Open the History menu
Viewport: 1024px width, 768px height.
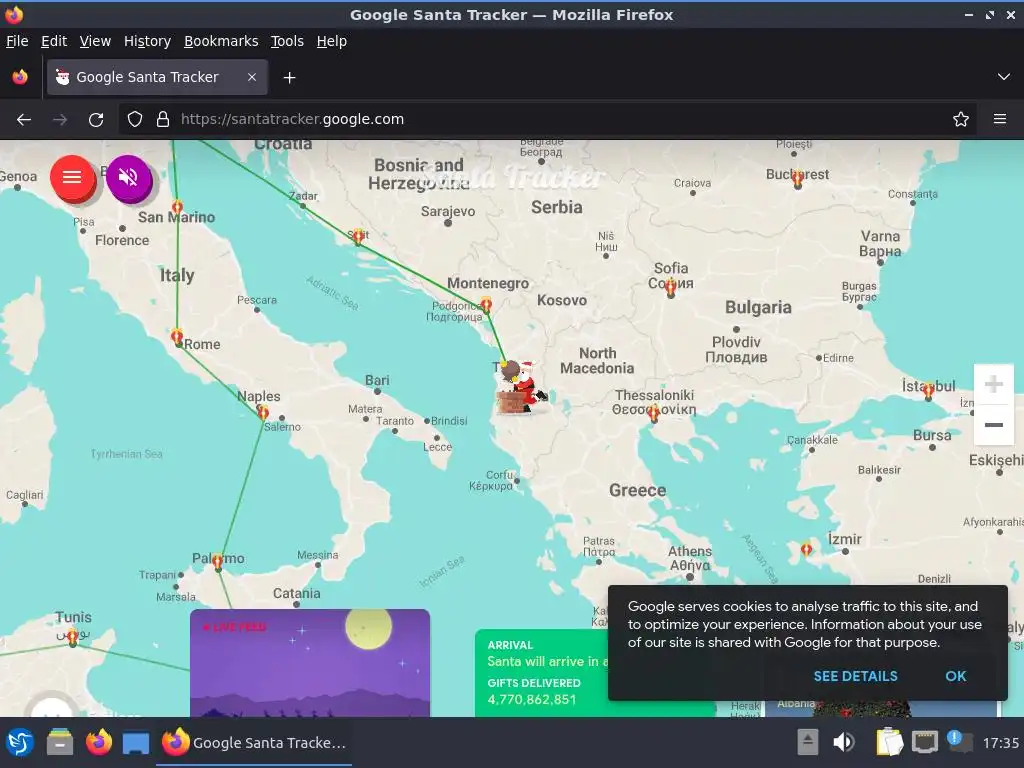[147, 41]
